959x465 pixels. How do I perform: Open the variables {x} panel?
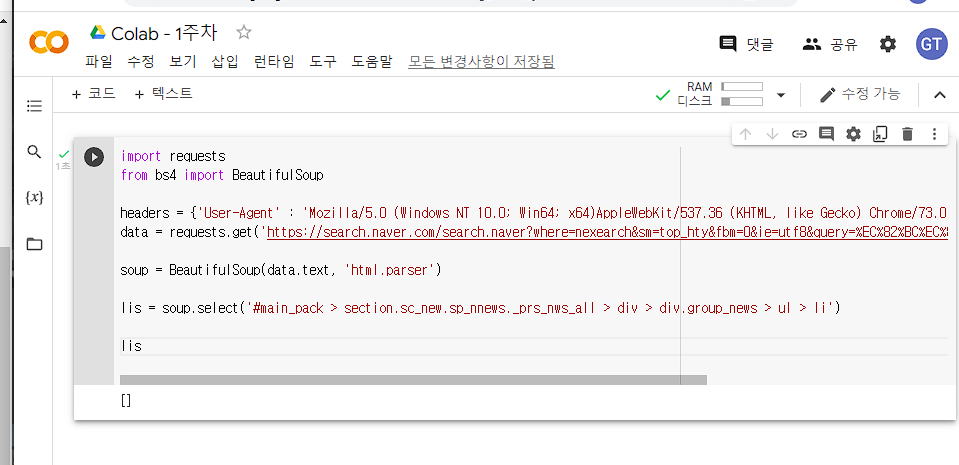coord(34,198)
